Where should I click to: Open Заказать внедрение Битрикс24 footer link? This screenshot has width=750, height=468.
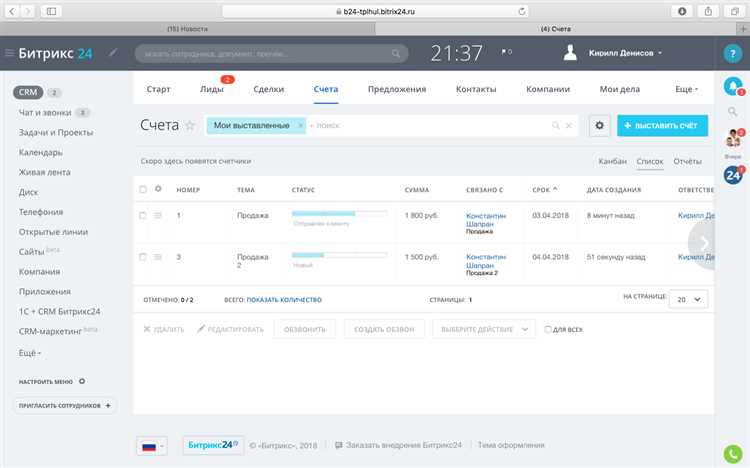pyautogui.click(x=398, y=445)
